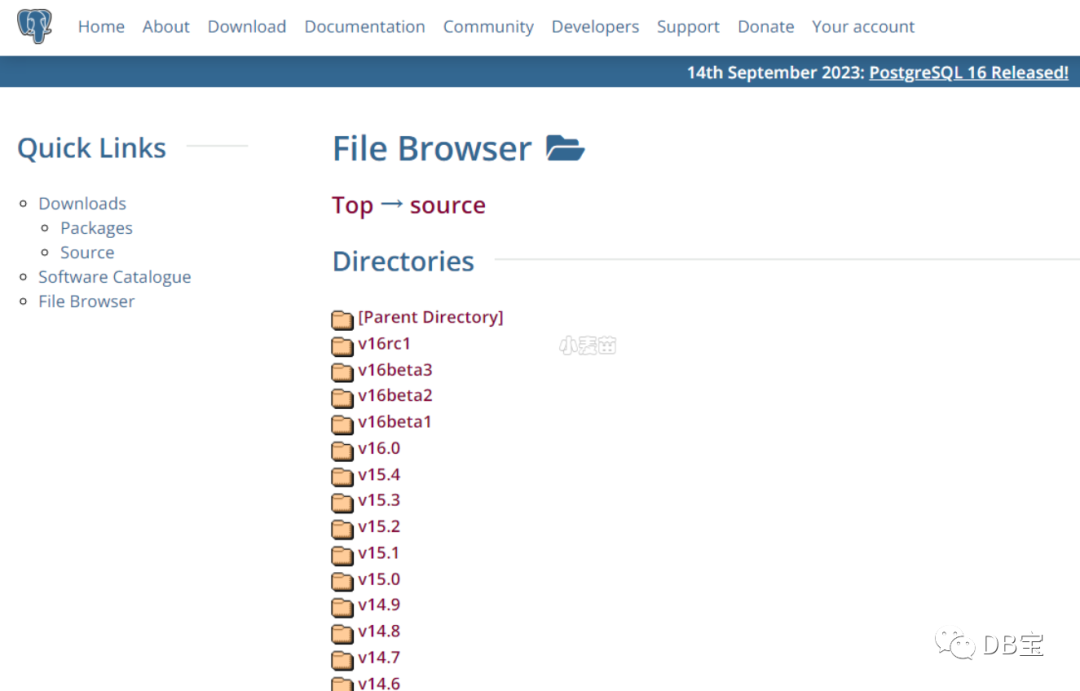Open the v15.0 directory
Screen dimensions: 1080x691
[x=379, y=579]
